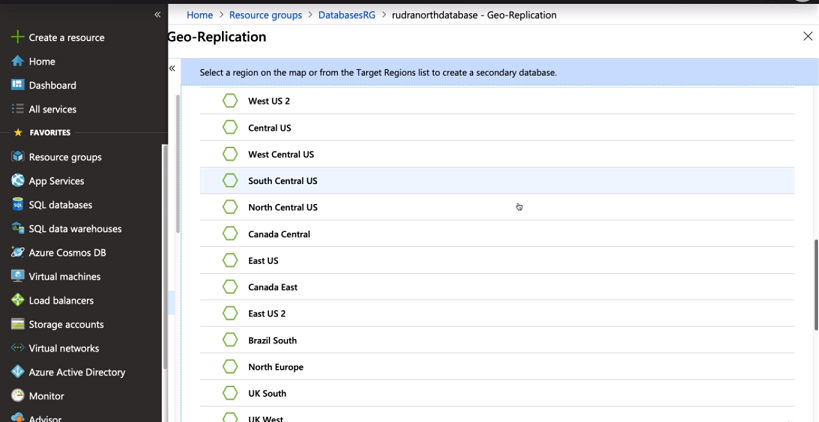Click the Canada Central hexagon icon
Viewport: 819px width, 422px height.
click(x=230, y=234)
